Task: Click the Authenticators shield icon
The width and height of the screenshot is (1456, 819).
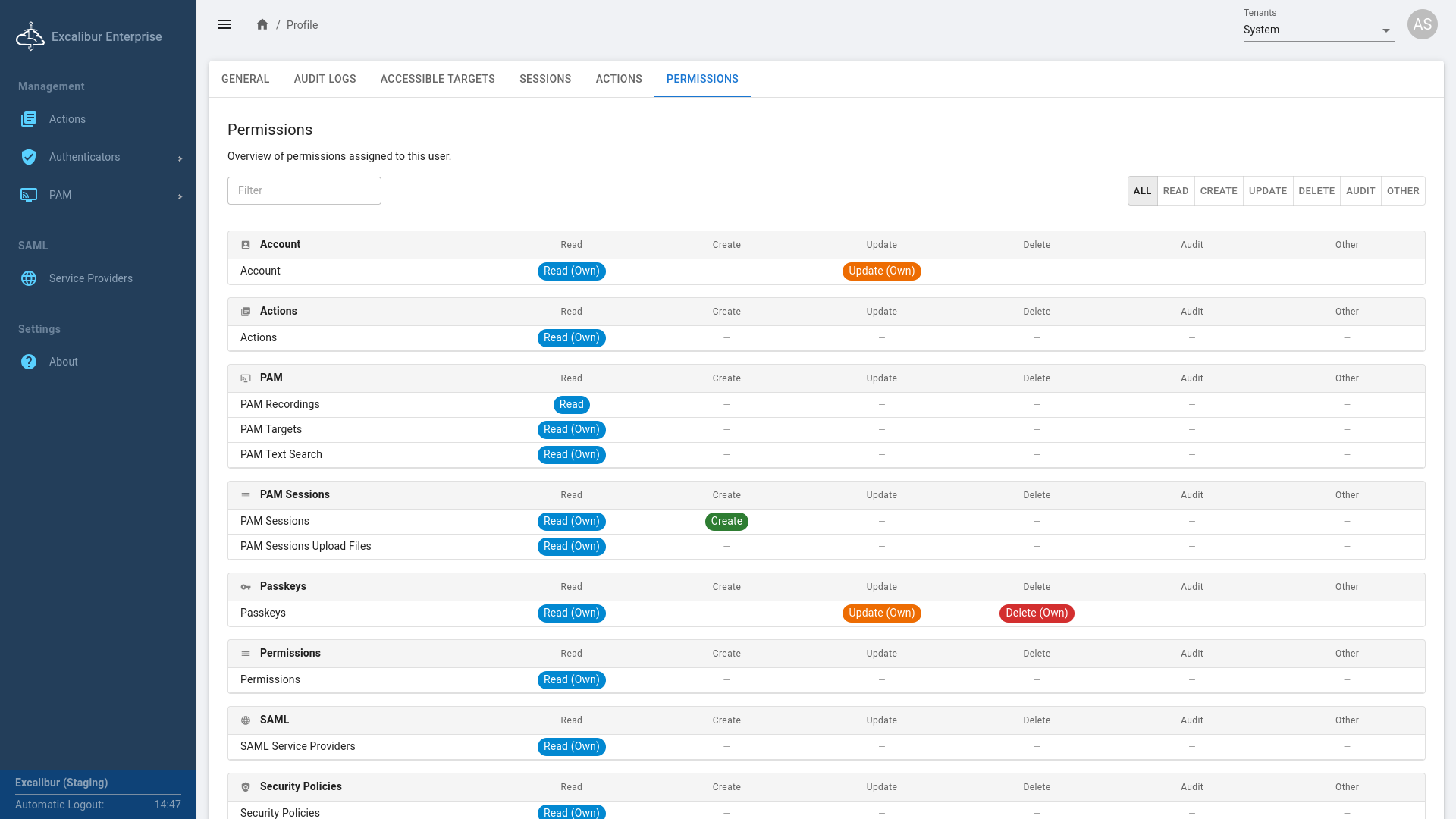Action: pos(29,157)
